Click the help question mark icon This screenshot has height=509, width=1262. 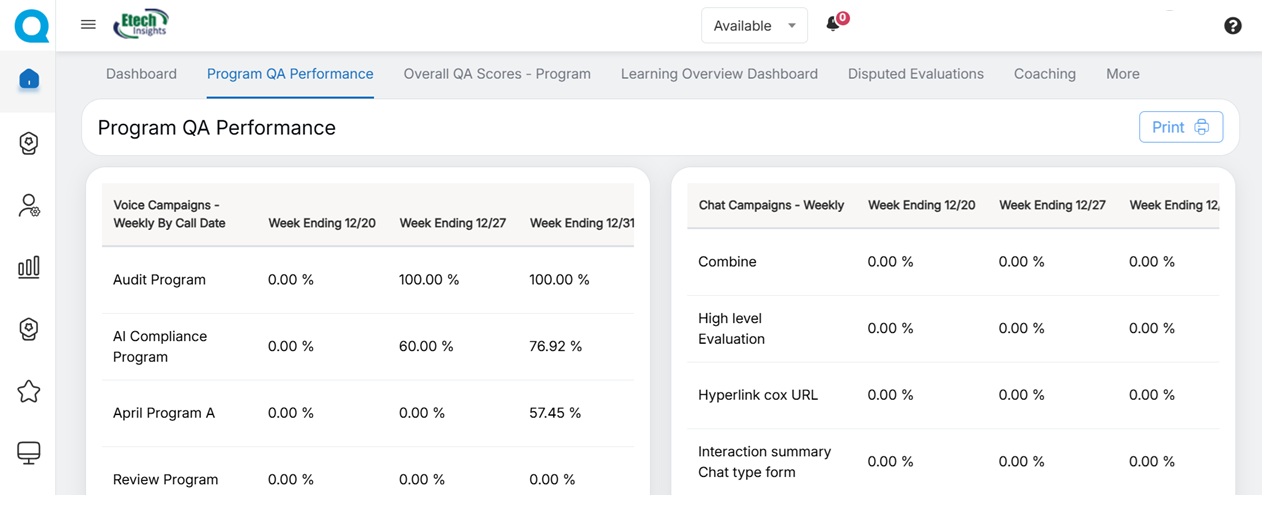pyautogui.click(x=1232, y=26)
